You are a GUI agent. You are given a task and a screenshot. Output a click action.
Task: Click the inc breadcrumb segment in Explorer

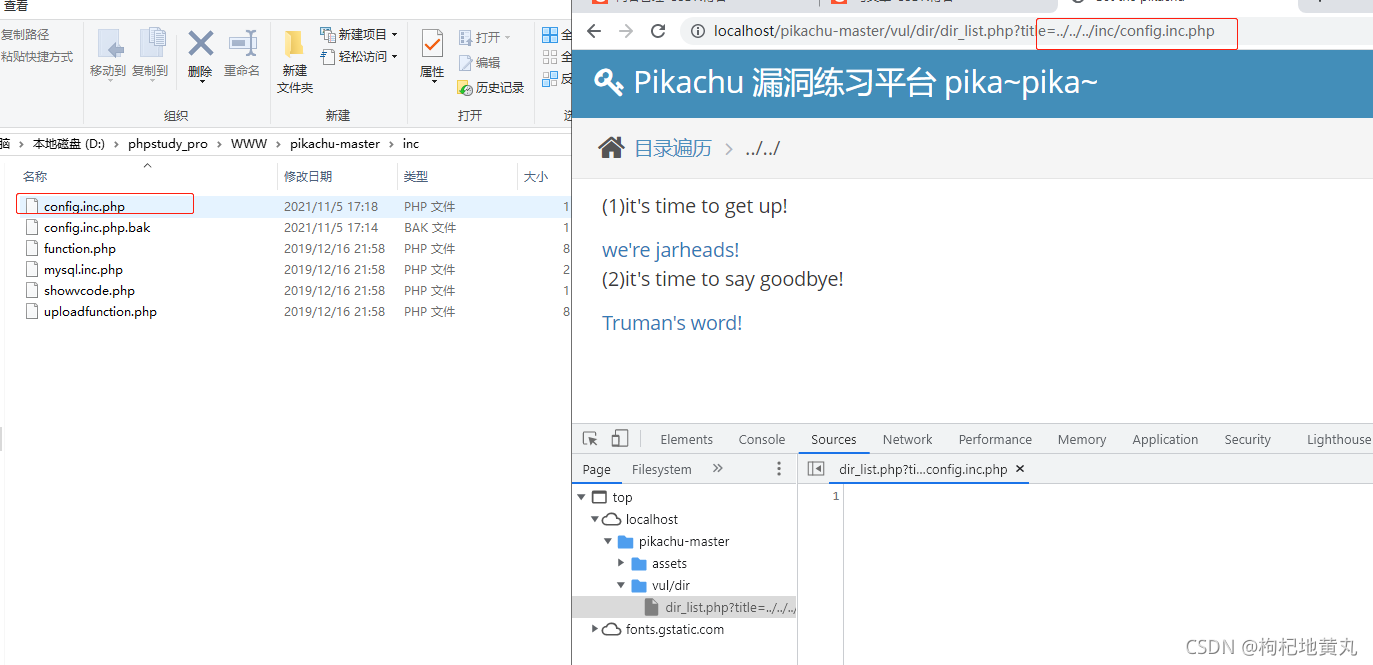(411, 144)
